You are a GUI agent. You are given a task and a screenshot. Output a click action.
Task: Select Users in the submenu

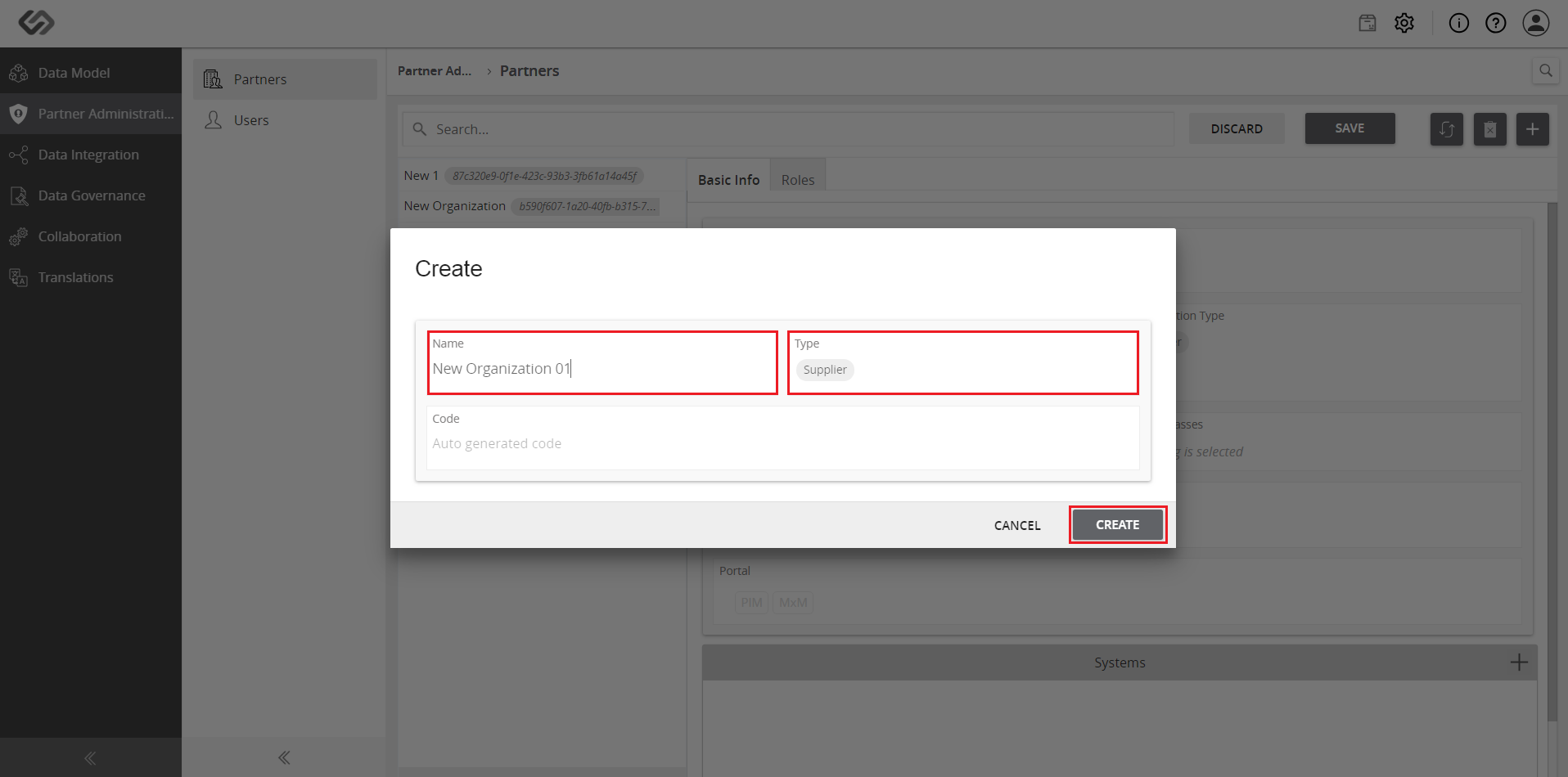285,120
